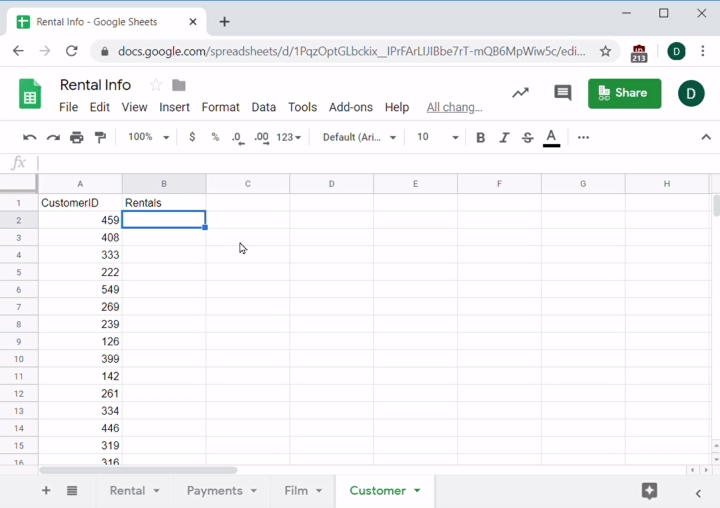The image size is (720, 508).
Task: Toggle strikethrough formatting
Action: coord(528,137)
